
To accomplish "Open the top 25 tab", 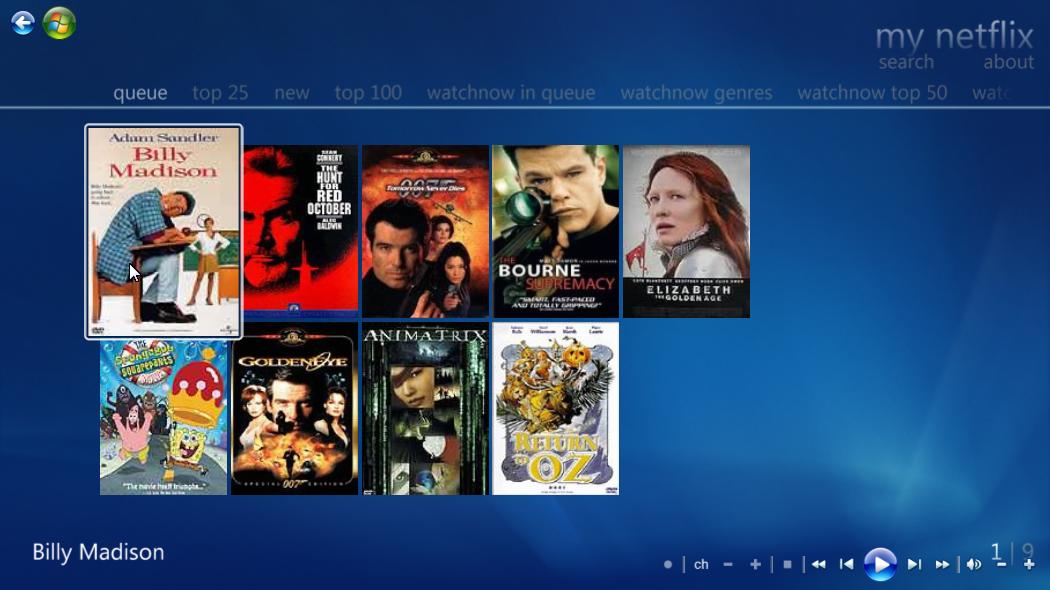I will [x=220, y=92].
